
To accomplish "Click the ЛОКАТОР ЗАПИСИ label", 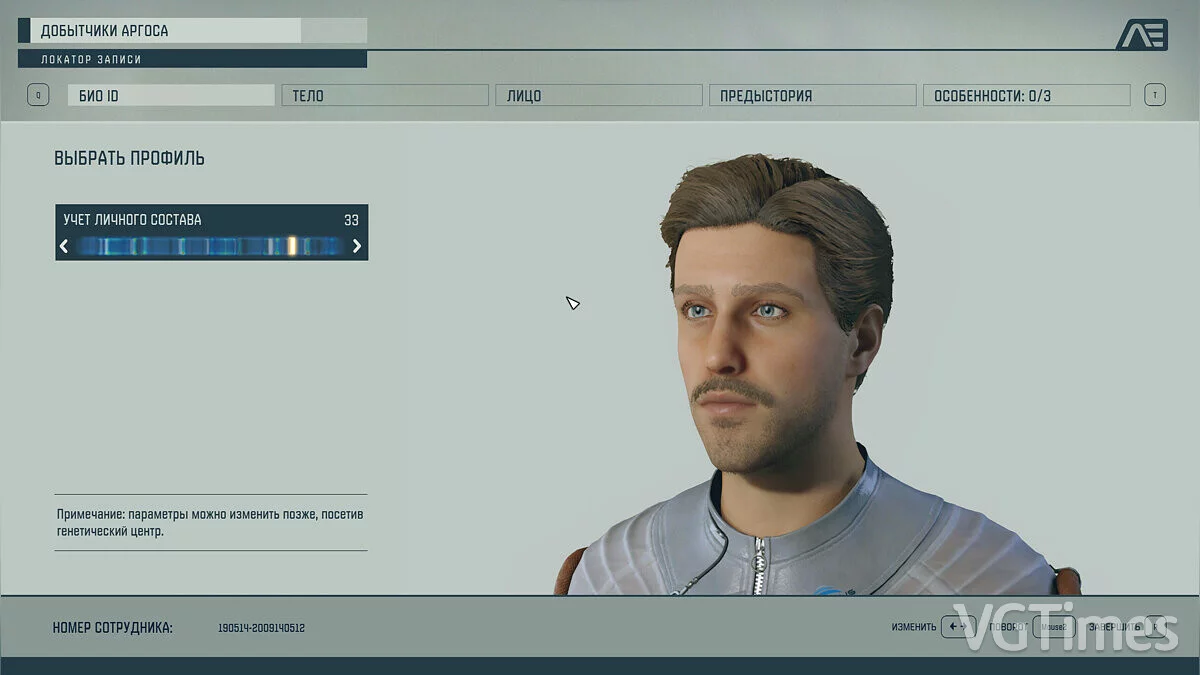I will point(91,59).
